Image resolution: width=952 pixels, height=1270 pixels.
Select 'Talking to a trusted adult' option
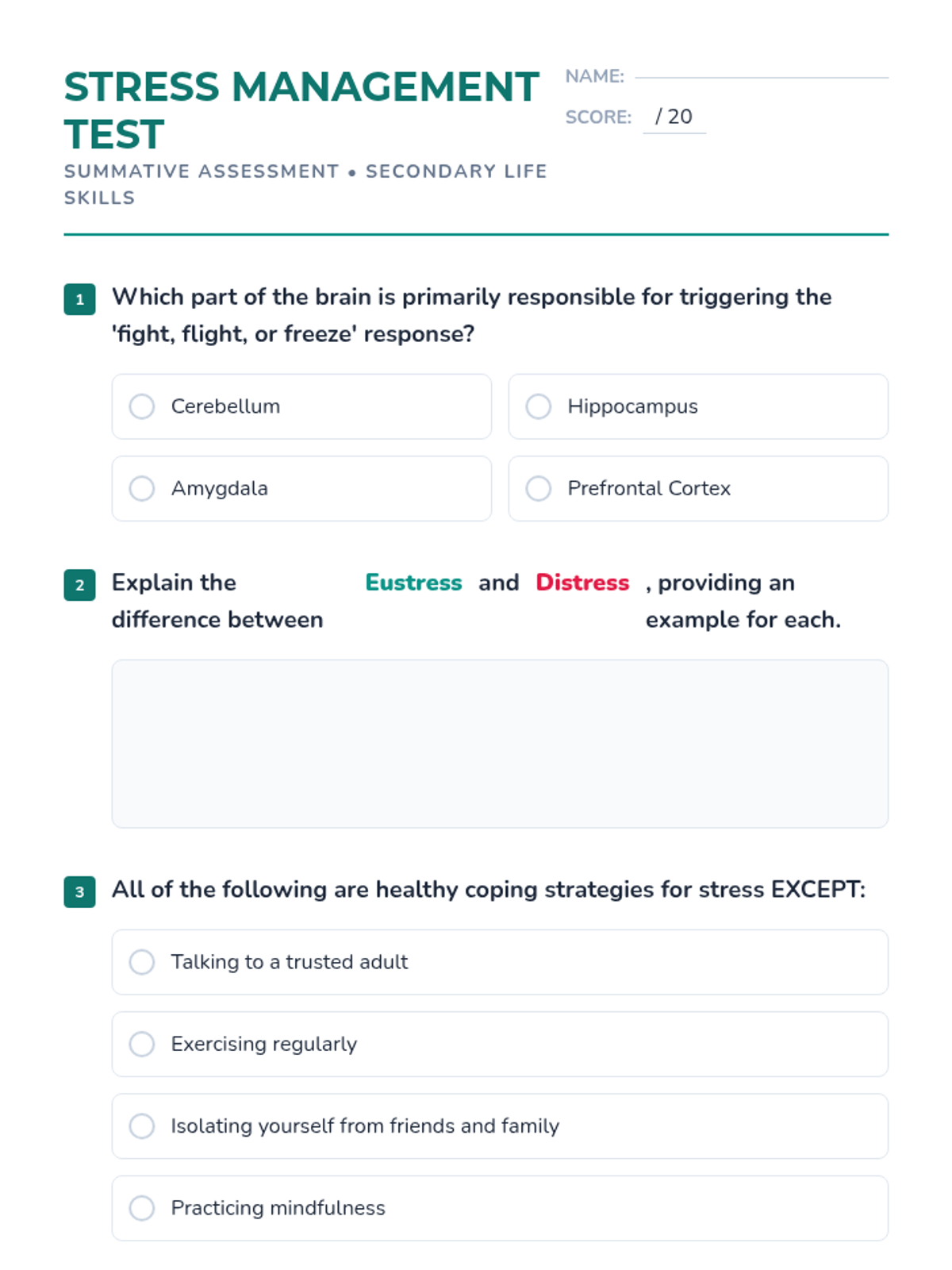pos(142,962)
